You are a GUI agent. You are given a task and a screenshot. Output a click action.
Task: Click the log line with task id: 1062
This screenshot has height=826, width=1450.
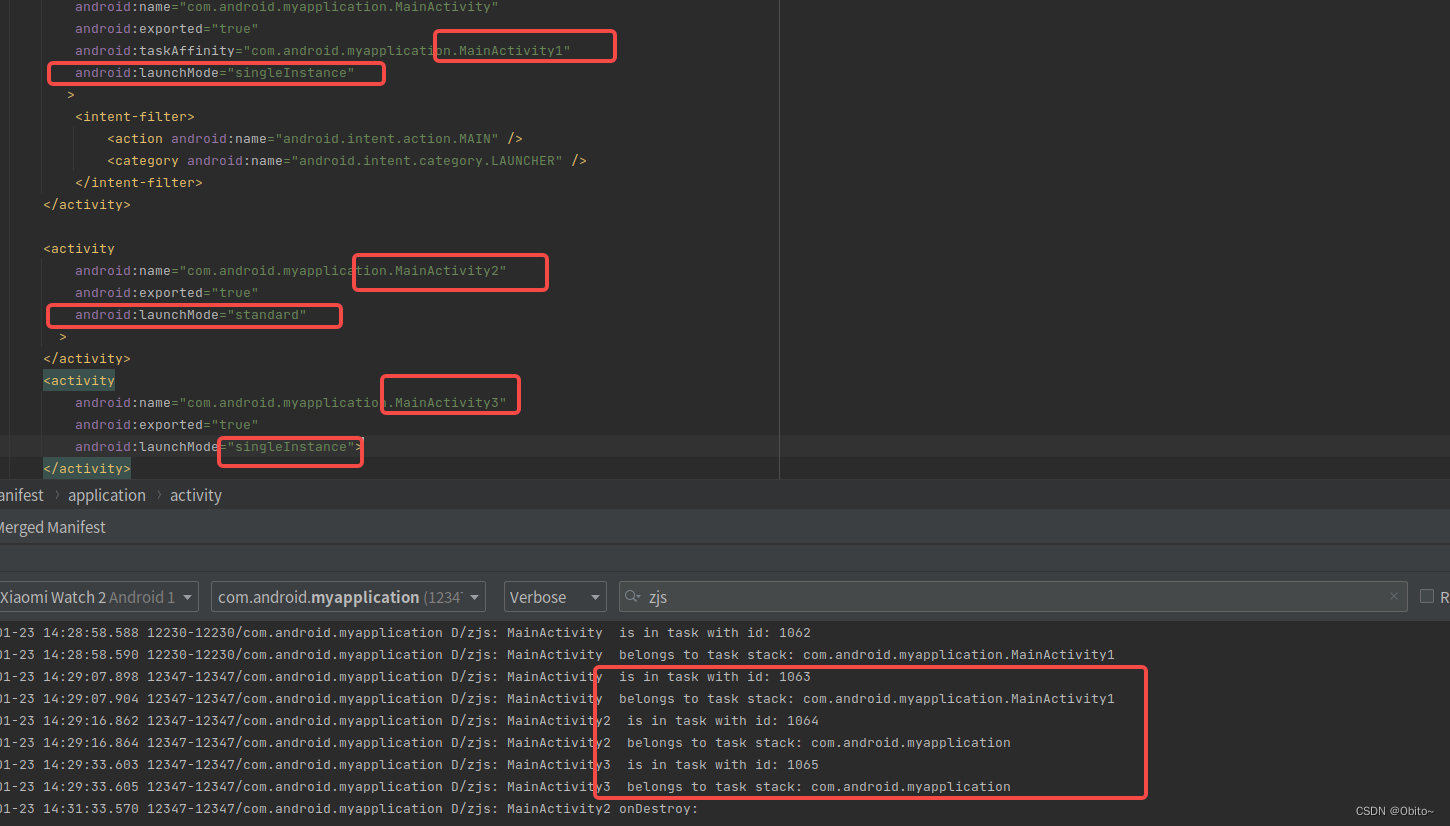tap(405, 633)
